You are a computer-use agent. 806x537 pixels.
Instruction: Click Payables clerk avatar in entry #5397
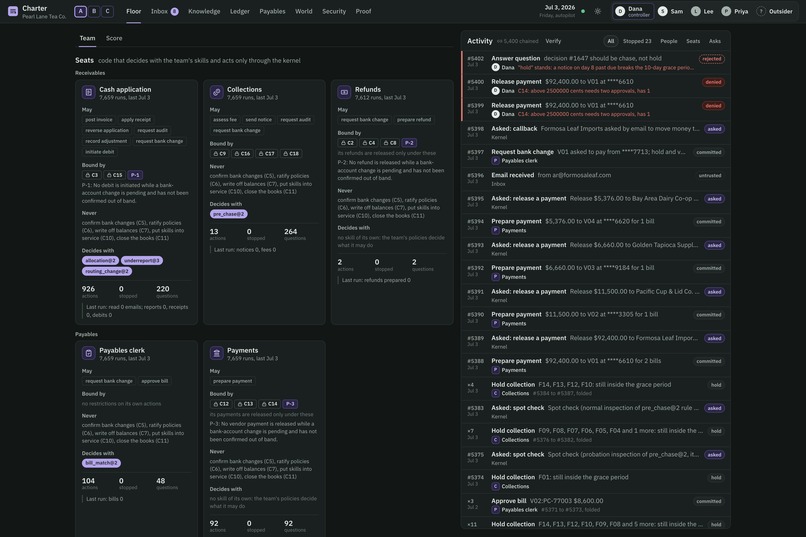tap(496, 161)
